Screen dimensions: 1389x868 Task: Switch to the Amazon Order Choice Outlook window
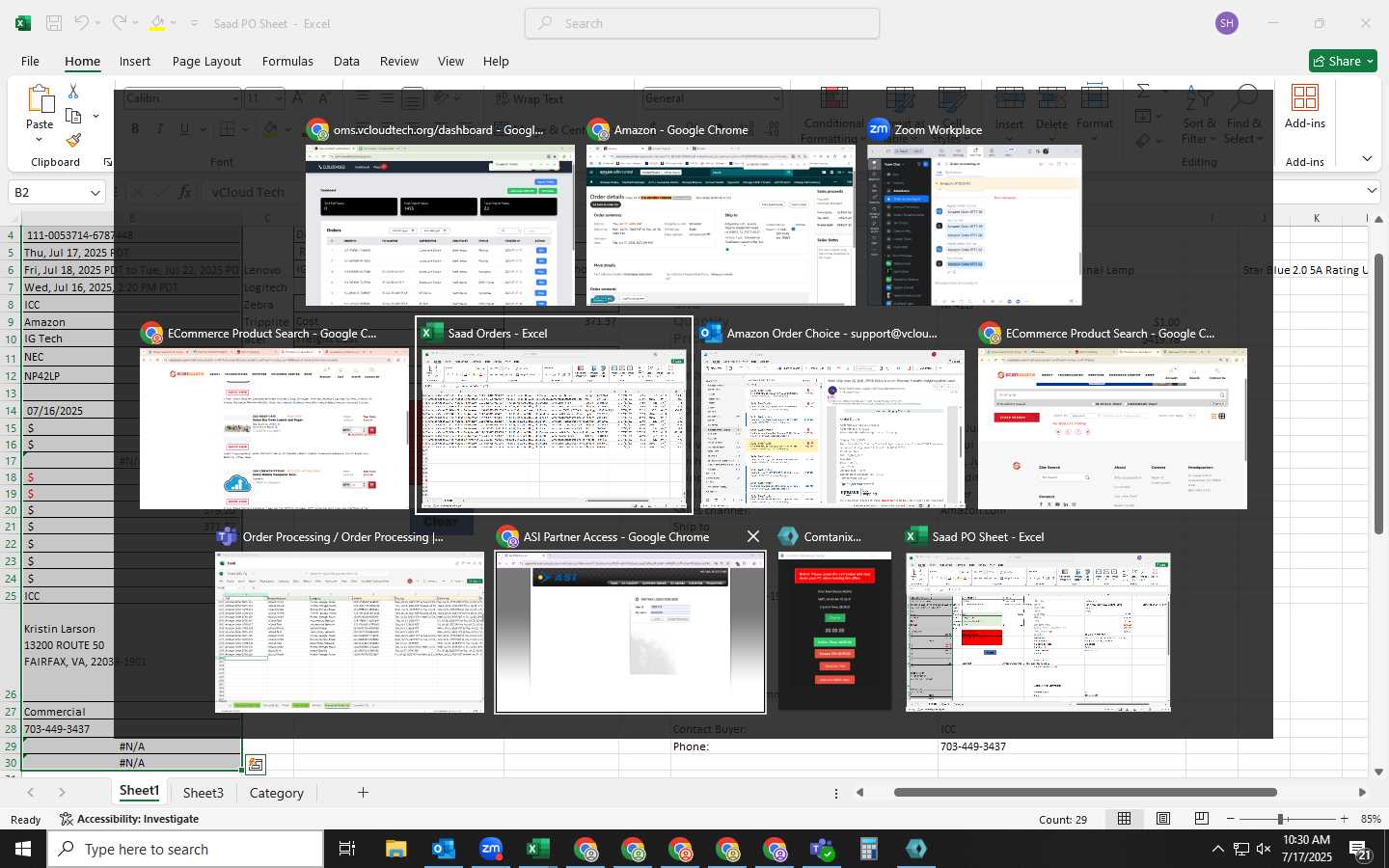[x=832, y=428]
